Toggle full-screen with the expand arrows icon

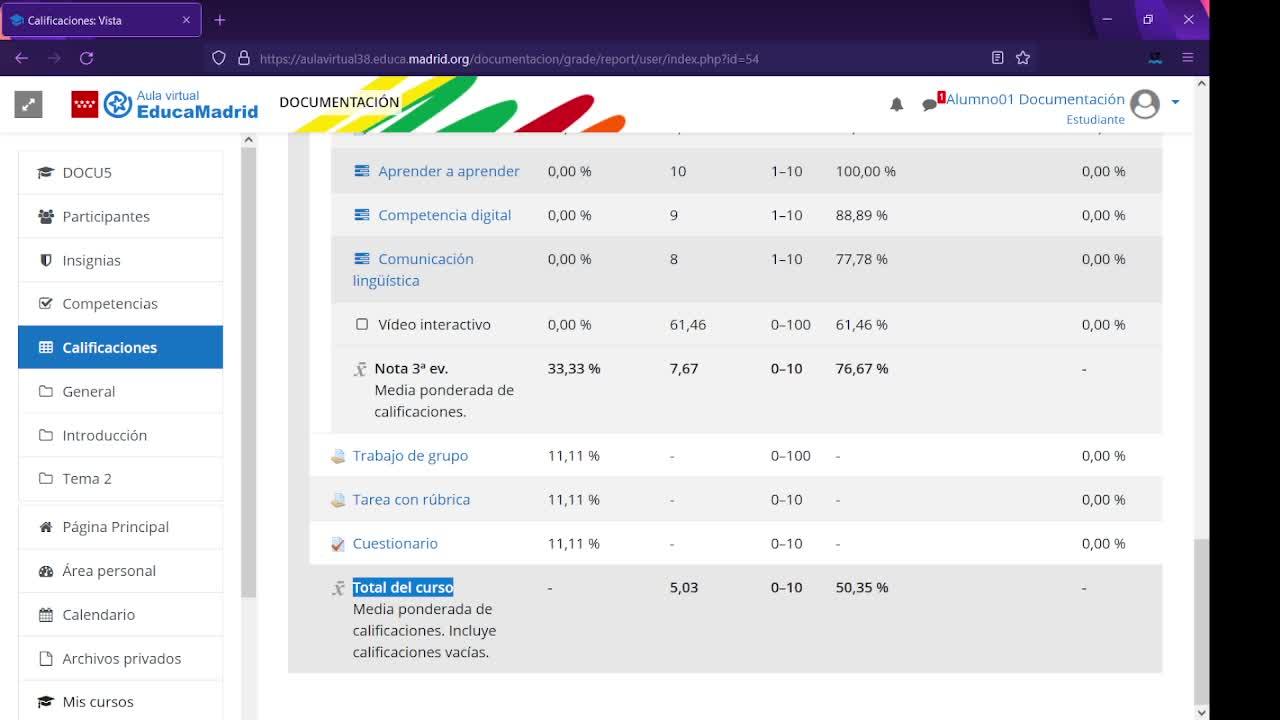click(28, 104)
